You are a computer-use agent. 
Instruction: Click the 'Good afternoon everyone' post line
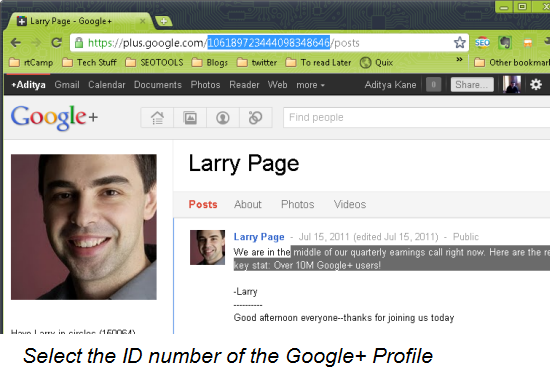344,318
